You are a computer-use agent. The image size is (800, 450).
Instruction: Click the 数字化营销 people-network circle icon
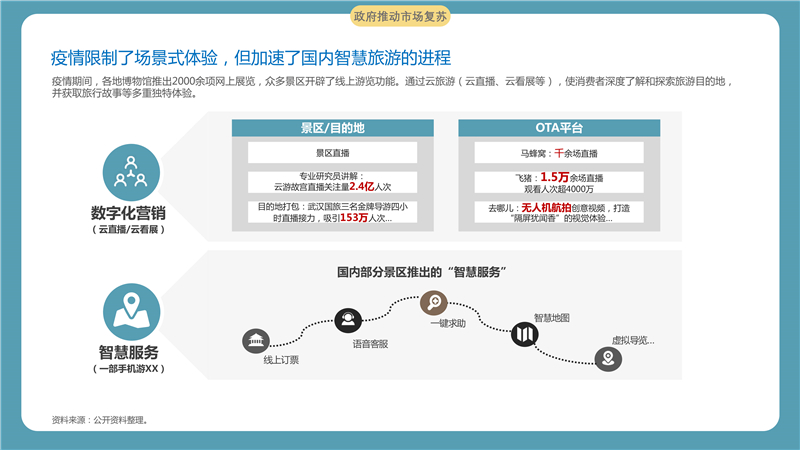click(131, 172)
